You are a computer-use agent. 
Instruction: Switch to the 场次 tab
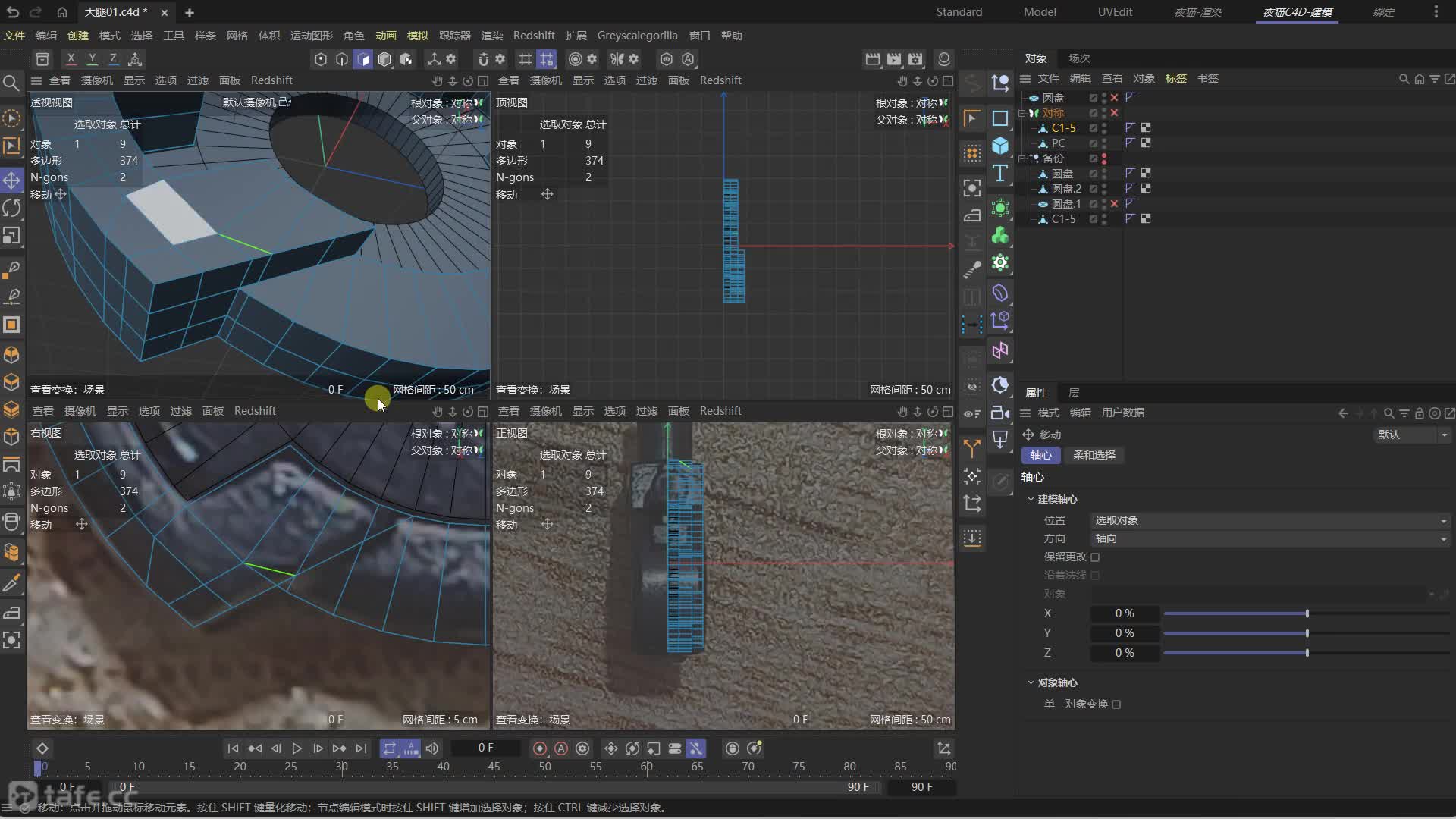(1078, 58)
